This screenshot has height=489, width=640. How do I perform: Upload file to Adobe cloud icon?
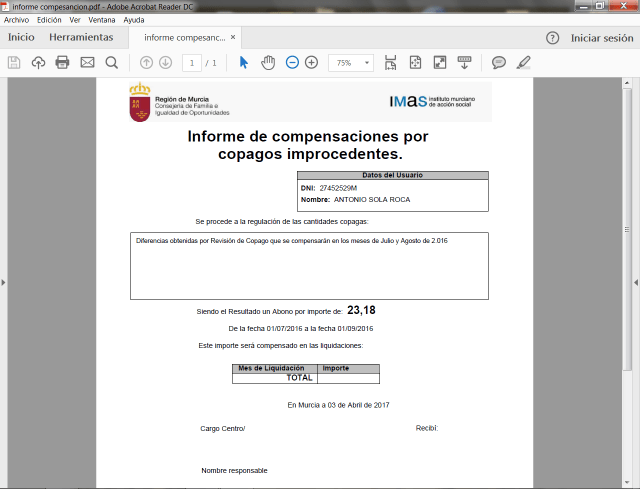click(x=38, y=62)
